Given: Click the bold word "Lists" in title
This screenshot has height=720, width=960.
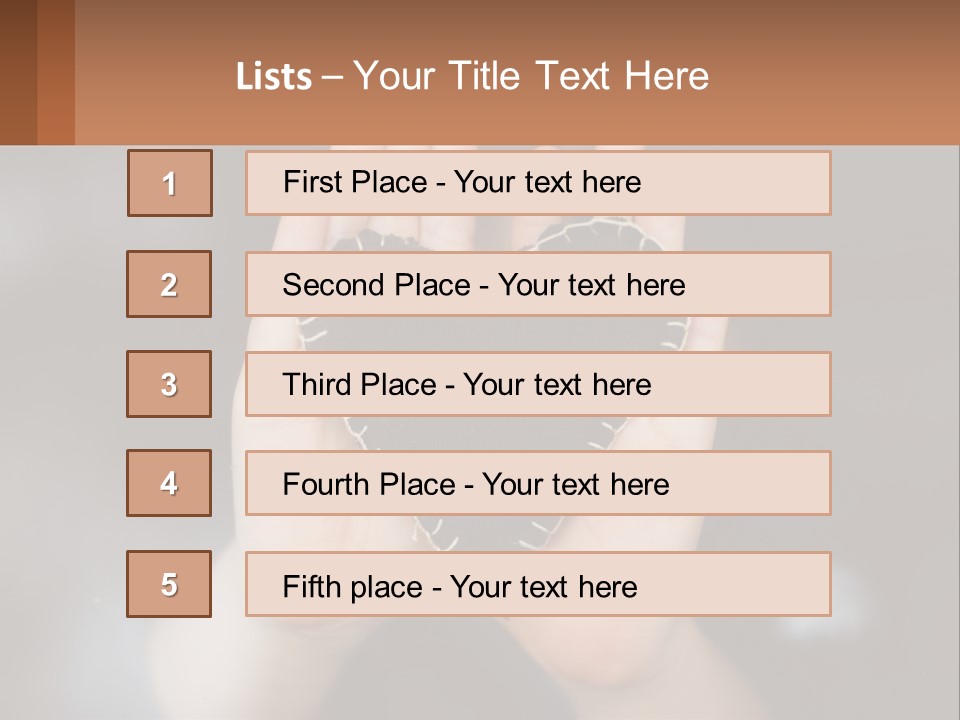Looking at the screenshot, I should click(x=274, y=77).
